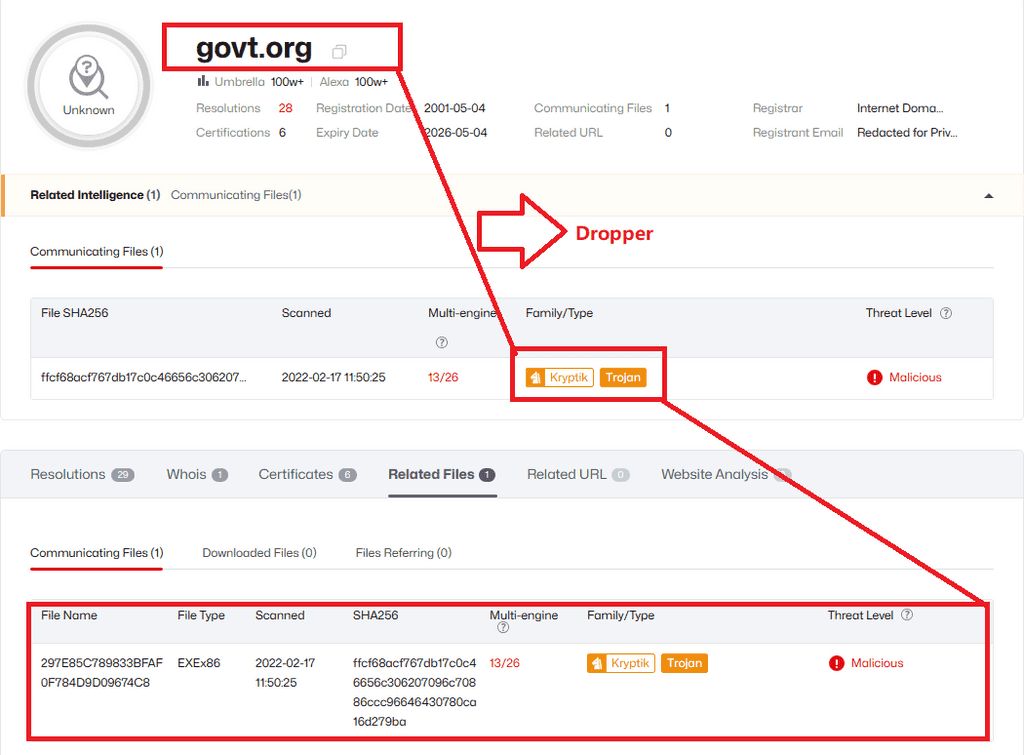
Task: Click Threat Level help icon in upper table
Action: point(946,313)
